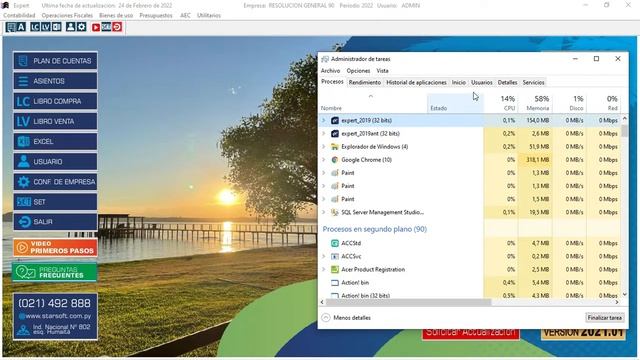Open the Operaciones Fiscales menu

67,15
